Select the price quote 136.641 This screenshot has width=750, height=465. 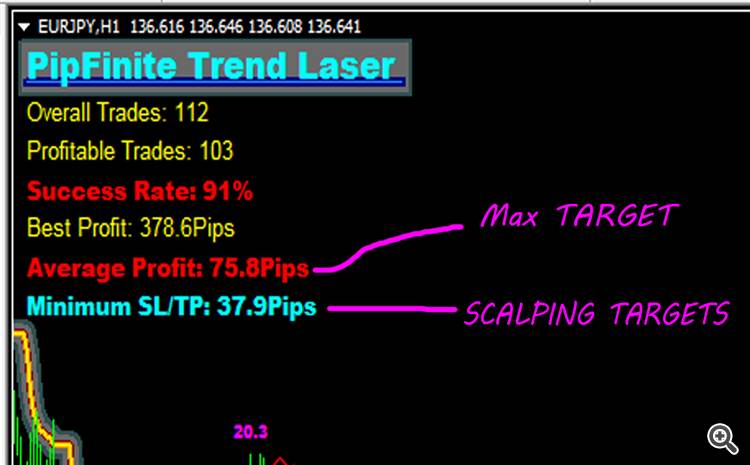coord(334,26)
